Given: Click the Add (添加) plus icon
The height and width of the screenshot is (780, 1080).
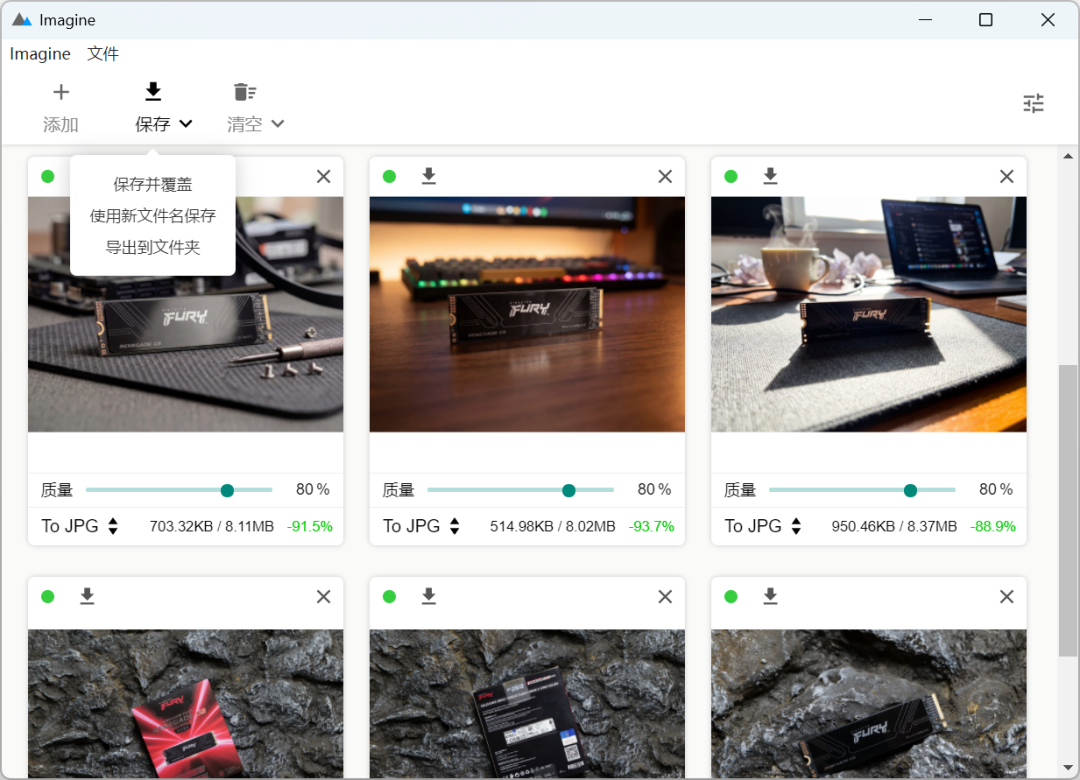Looking at the screenshot, I should (61, 93).
